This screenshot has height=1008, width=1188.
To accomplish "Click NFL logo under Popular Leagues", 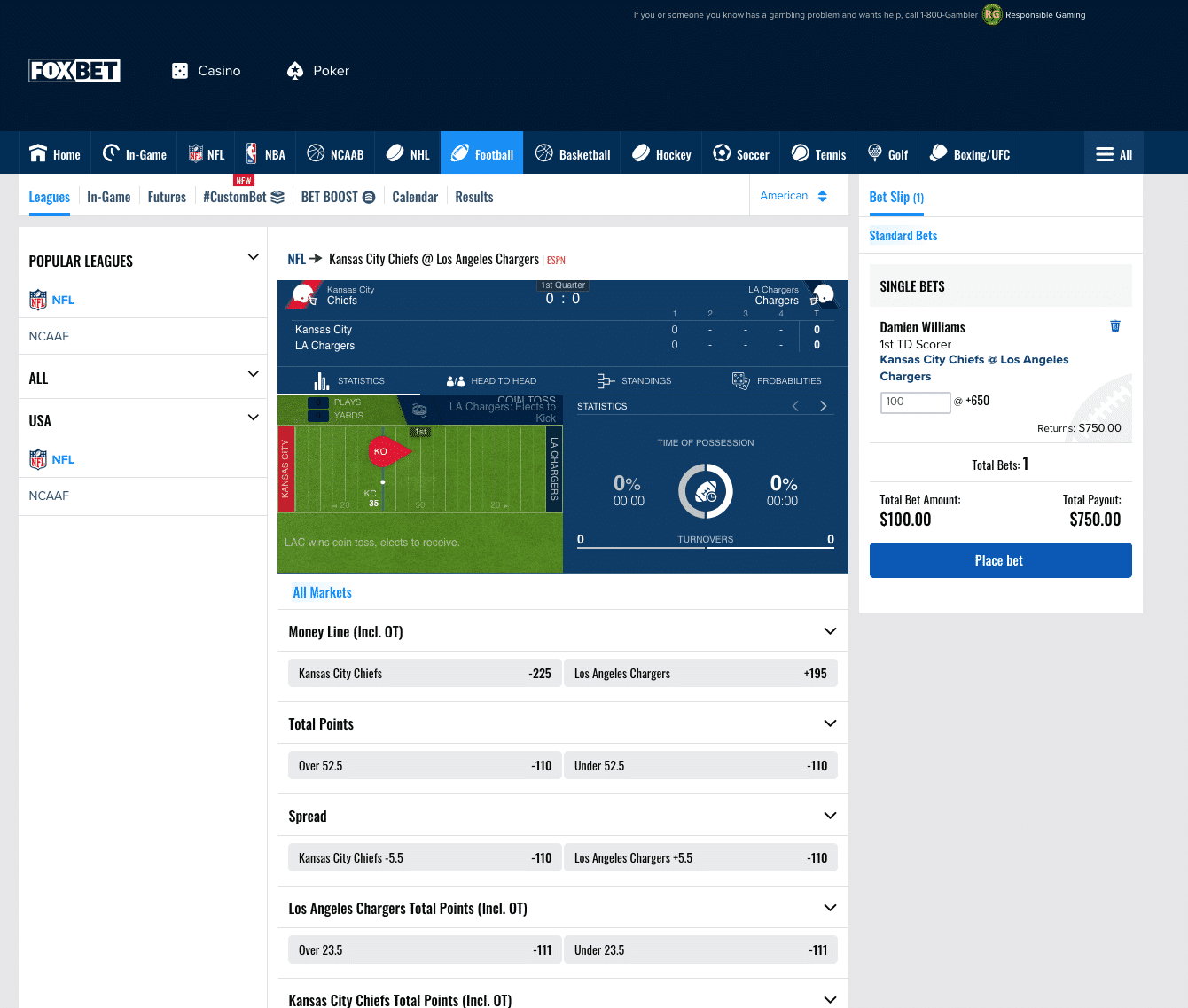I will pos(38,300).
